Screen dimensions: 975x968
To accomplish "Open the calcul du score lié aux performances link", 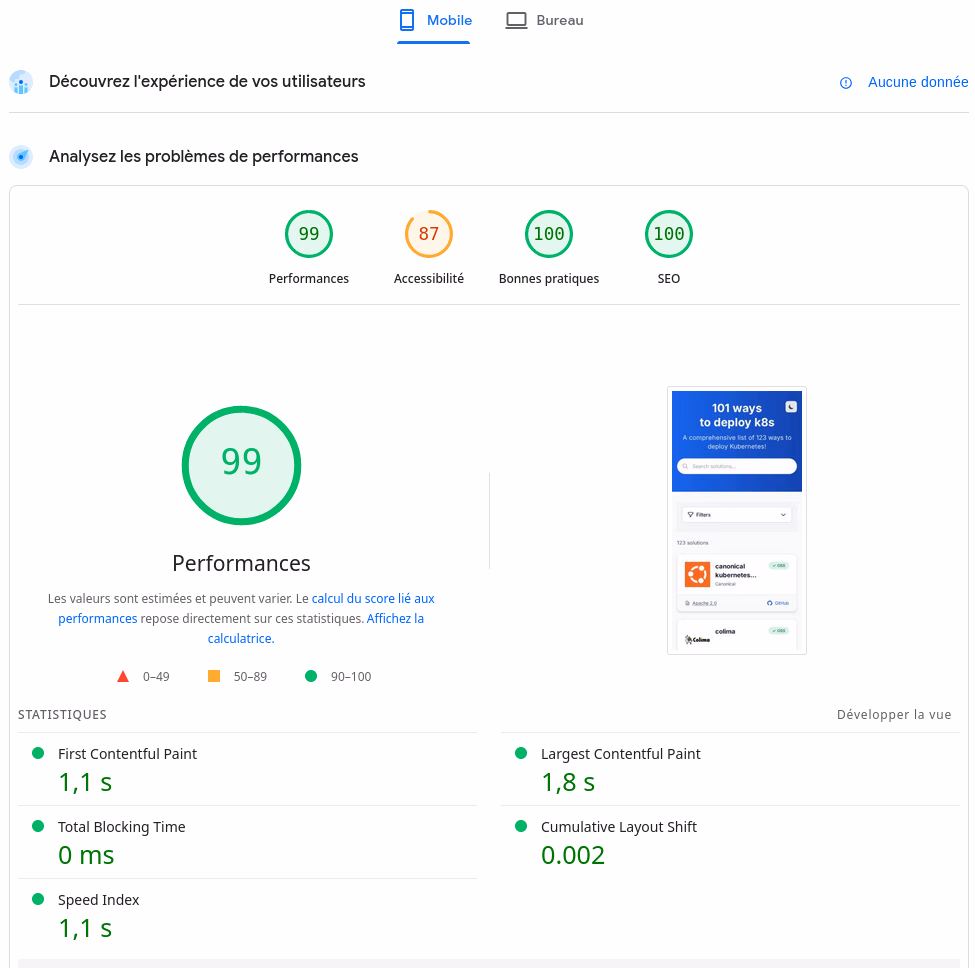I will tap(372, 598).
